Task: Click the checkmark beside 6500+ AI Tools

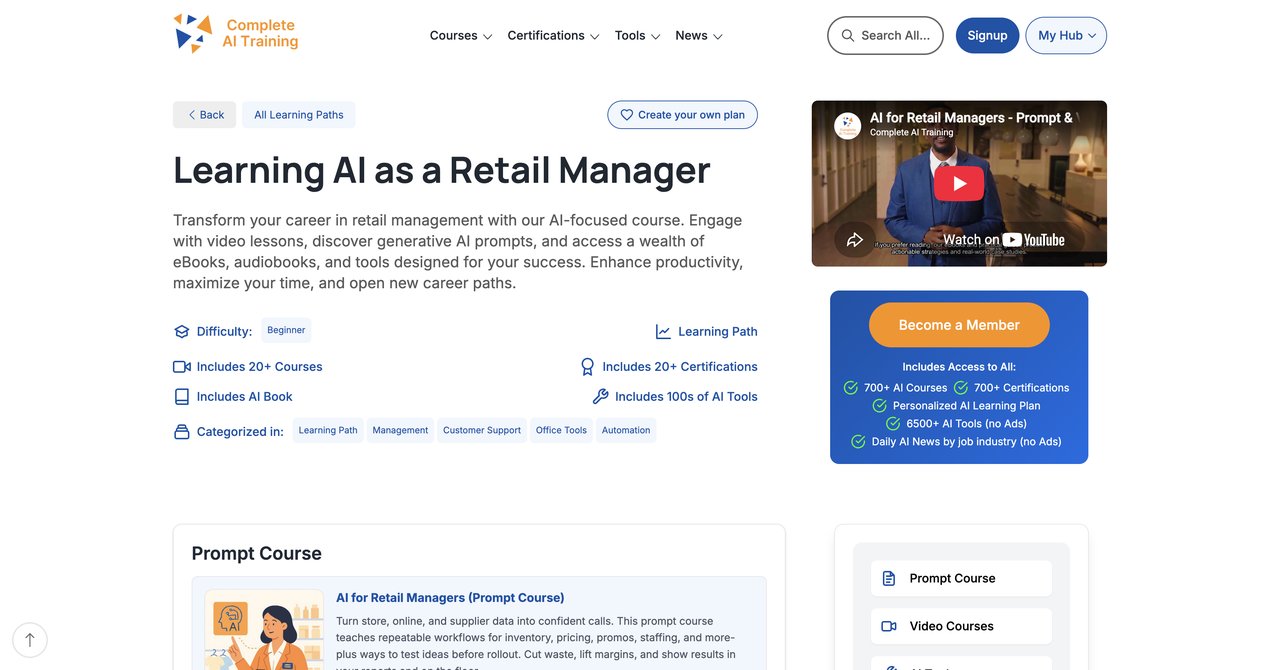Action: point(894,424)
